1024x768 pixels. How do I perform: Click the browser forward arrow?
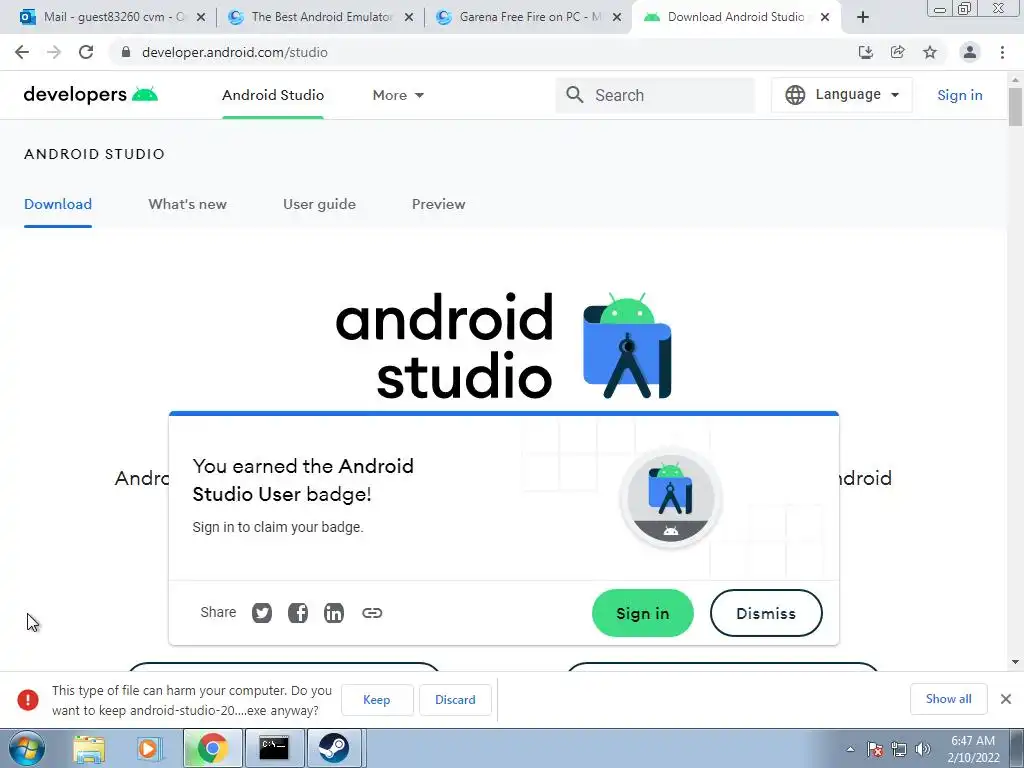point(54,52)
